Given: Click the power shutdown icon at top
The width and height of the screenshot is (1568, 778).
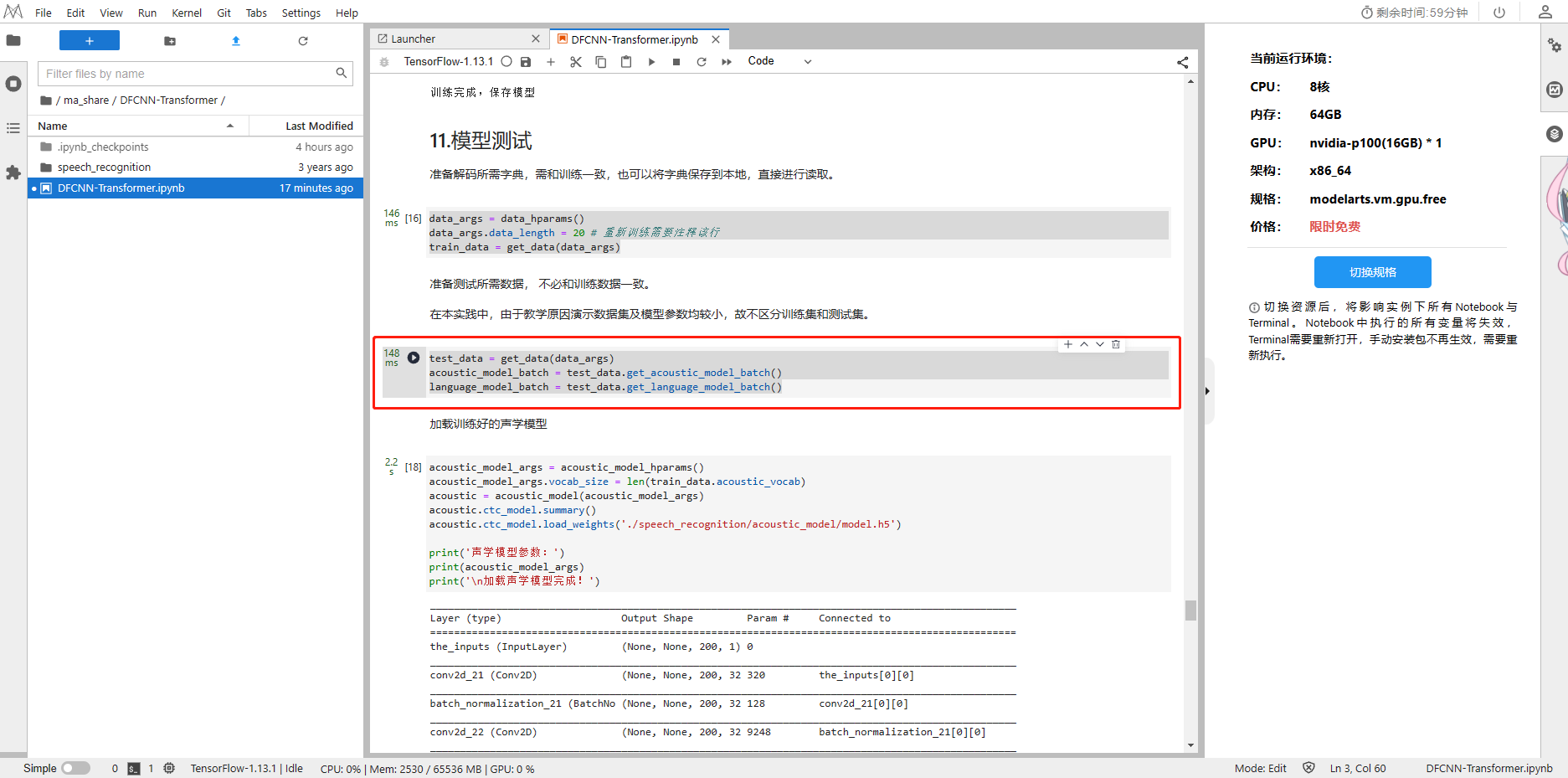Looking at the screenshot, I should pyautogui.click(x=1499, y=13).
